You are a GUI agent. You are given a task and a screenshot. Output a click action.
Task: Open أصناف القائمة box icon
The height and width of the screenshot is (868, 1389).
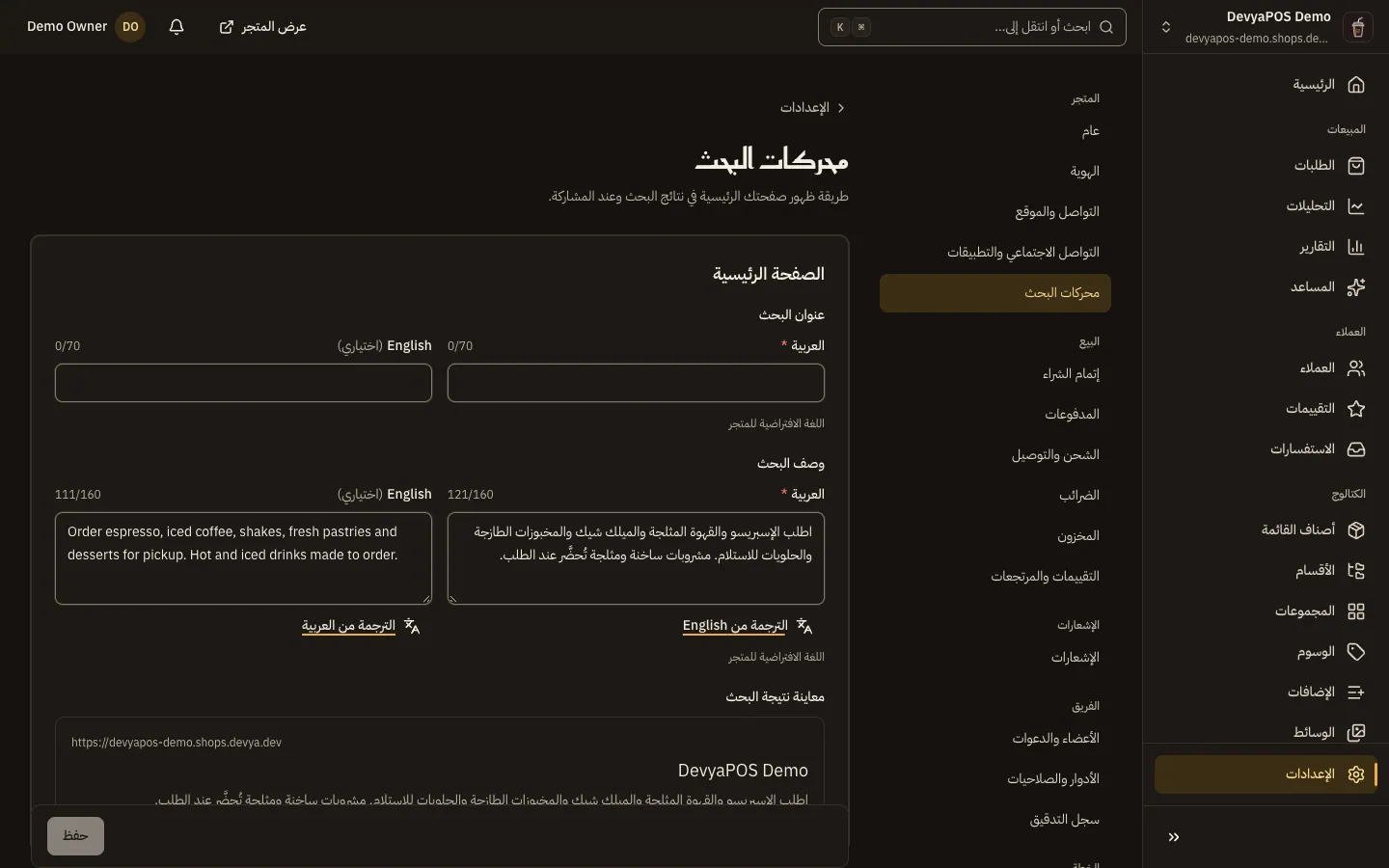(x=1356, y=530)
